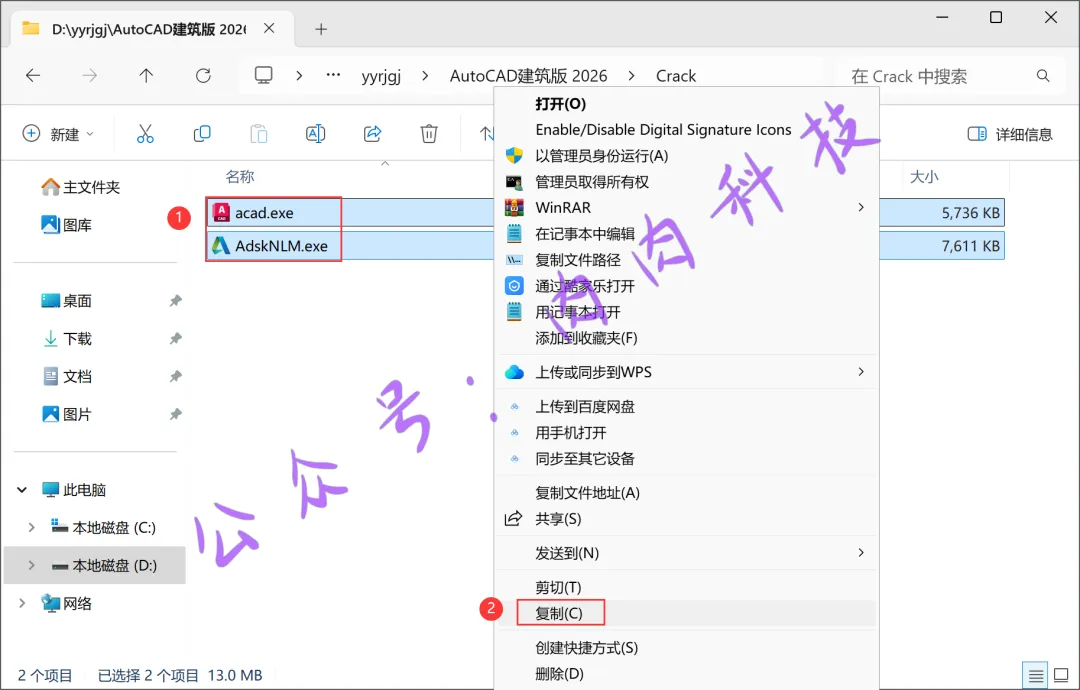The image size is (1080, 690).
Task: Click the Share icon in toolbar
Action: point(373,134)
